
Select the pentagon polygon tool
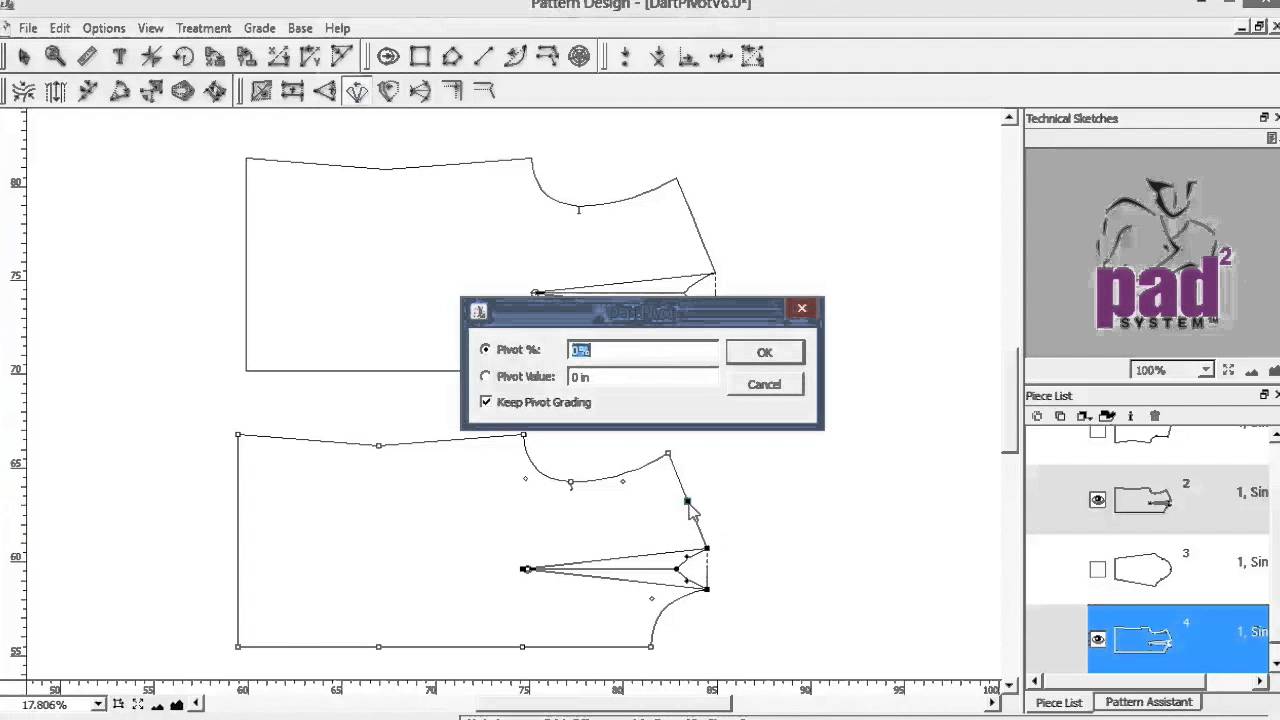(x=452, y=57)
